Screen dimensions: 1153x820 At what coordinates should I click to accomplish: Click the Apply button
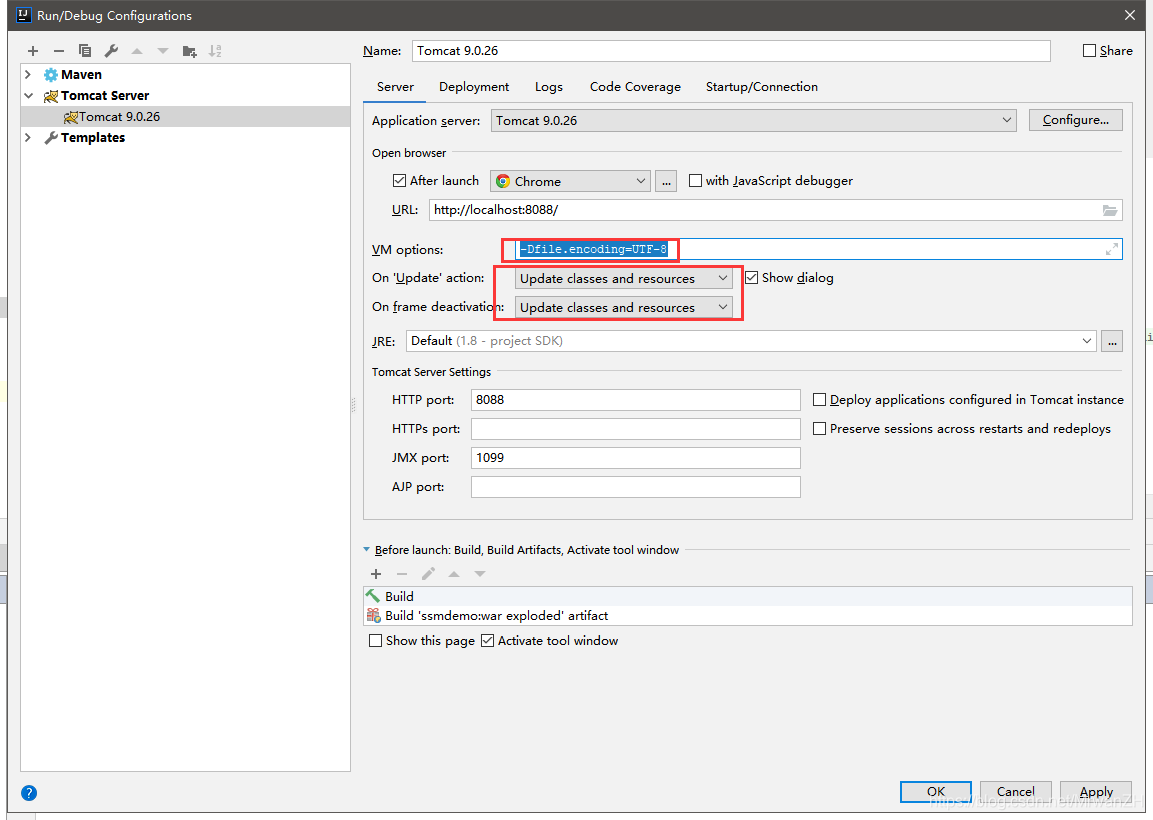click(1096, 792)
